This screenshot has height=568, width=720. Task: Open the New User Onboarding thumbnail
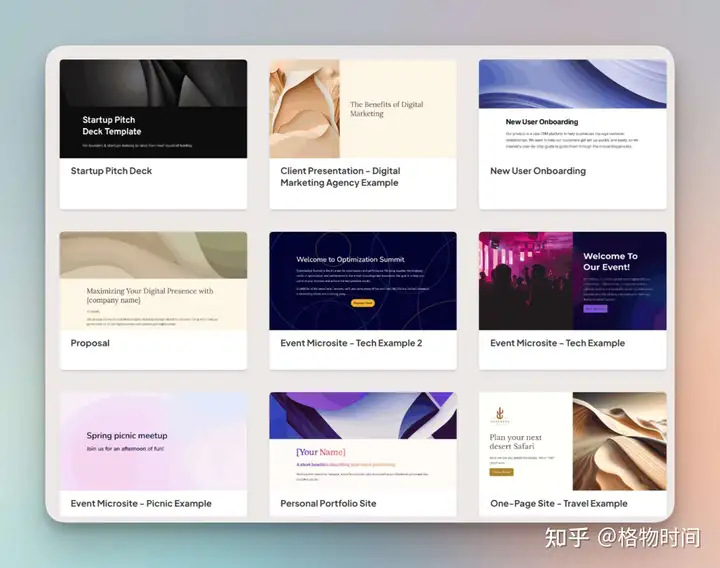point(573,109)
